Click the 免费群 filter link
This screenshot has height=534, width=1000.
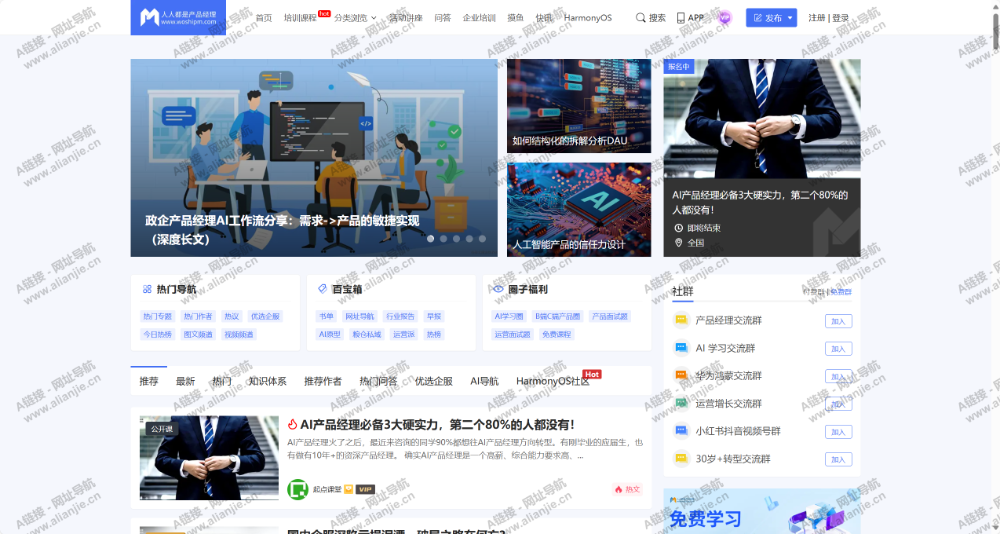point(841,292)
